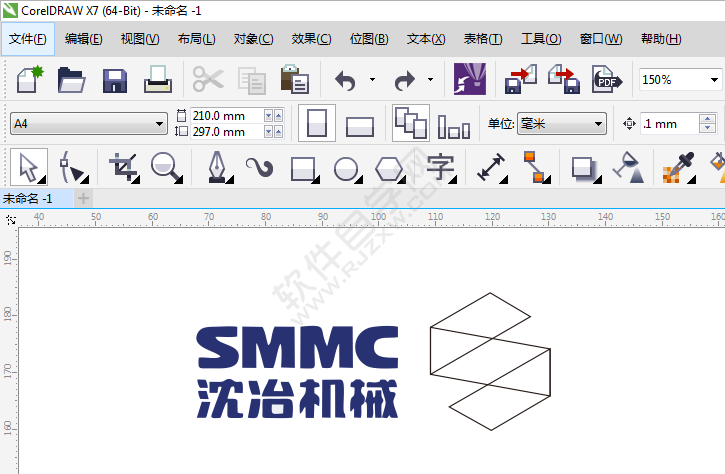The height and width of the screenshot is (474, 725).
Task: Select the Rectangle tool
Action: tap(304, 169)
